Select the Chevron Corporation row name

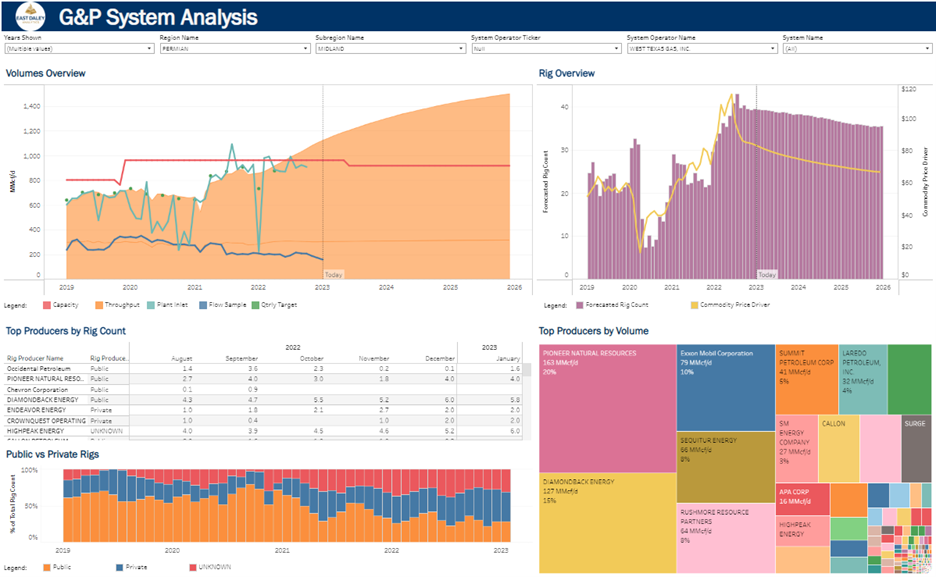coord(38,390)
